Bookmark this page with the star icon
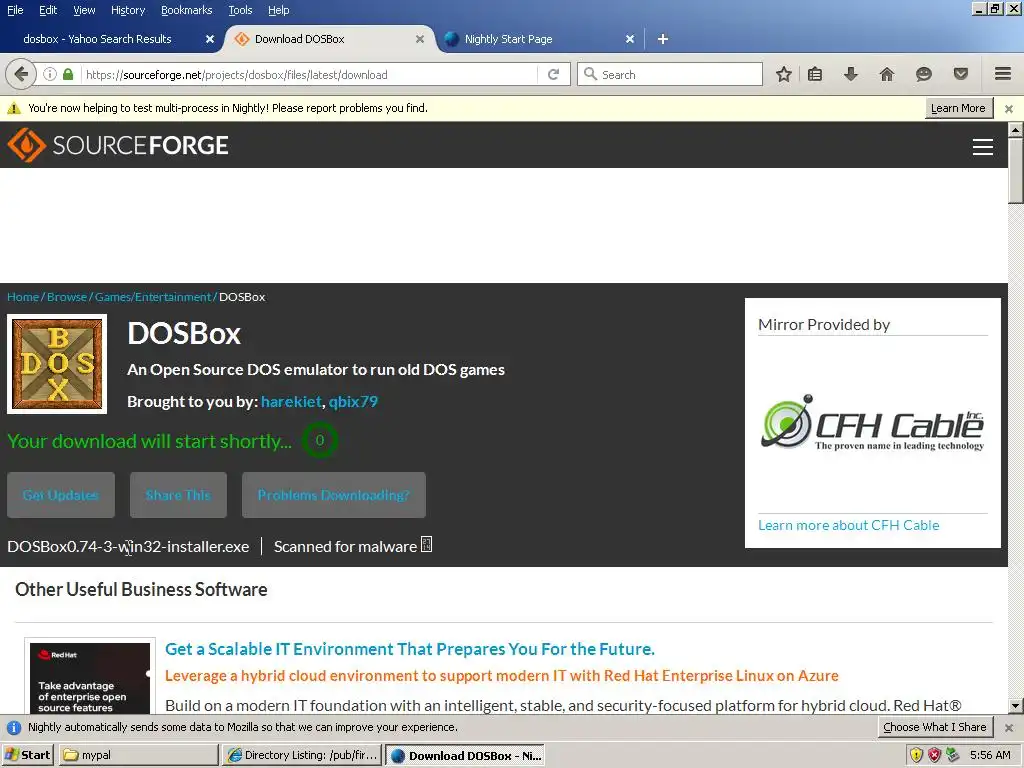 tap(784, 74)
